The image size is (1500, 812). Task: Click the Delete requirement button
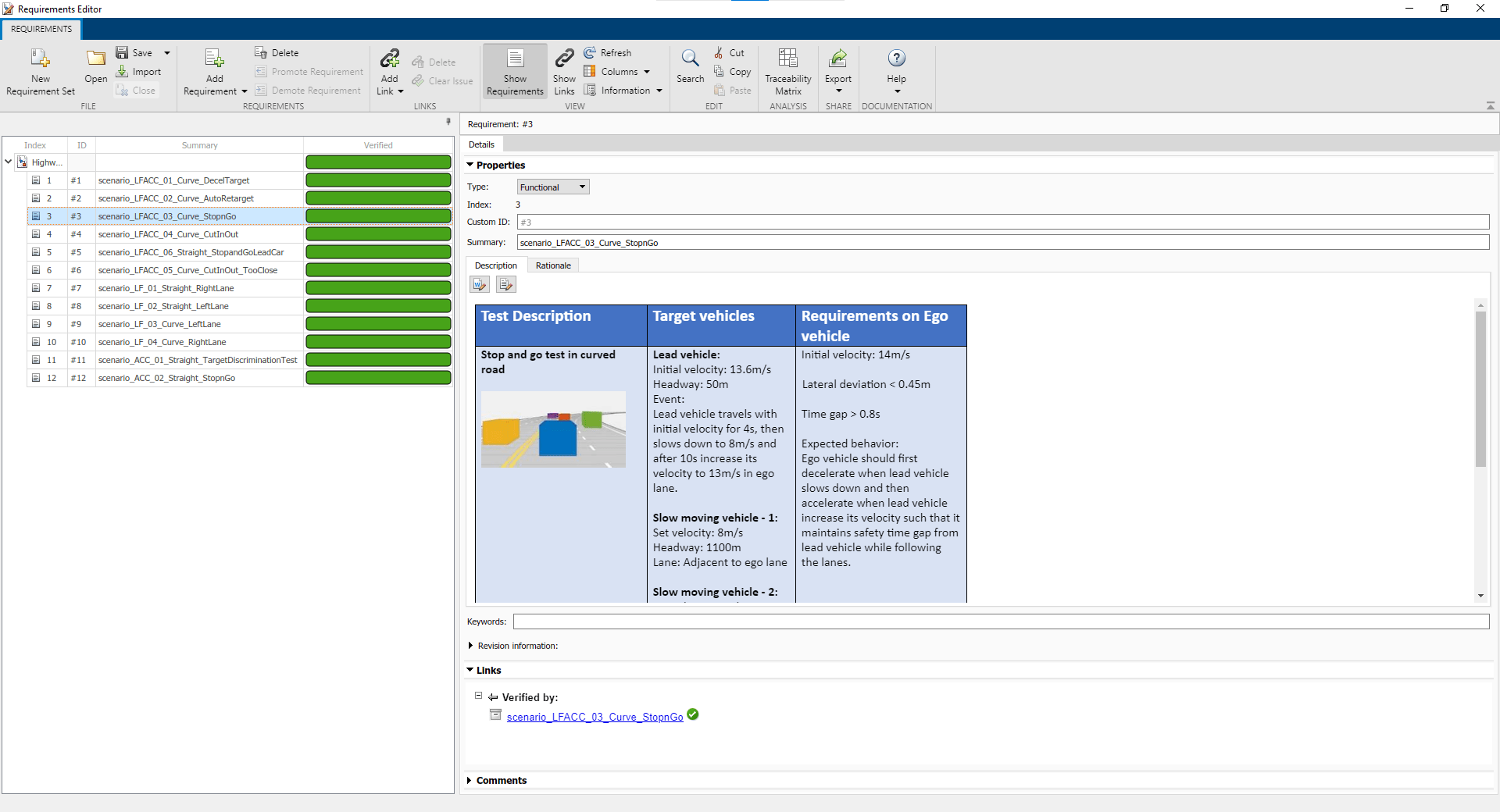click(277, 53)
